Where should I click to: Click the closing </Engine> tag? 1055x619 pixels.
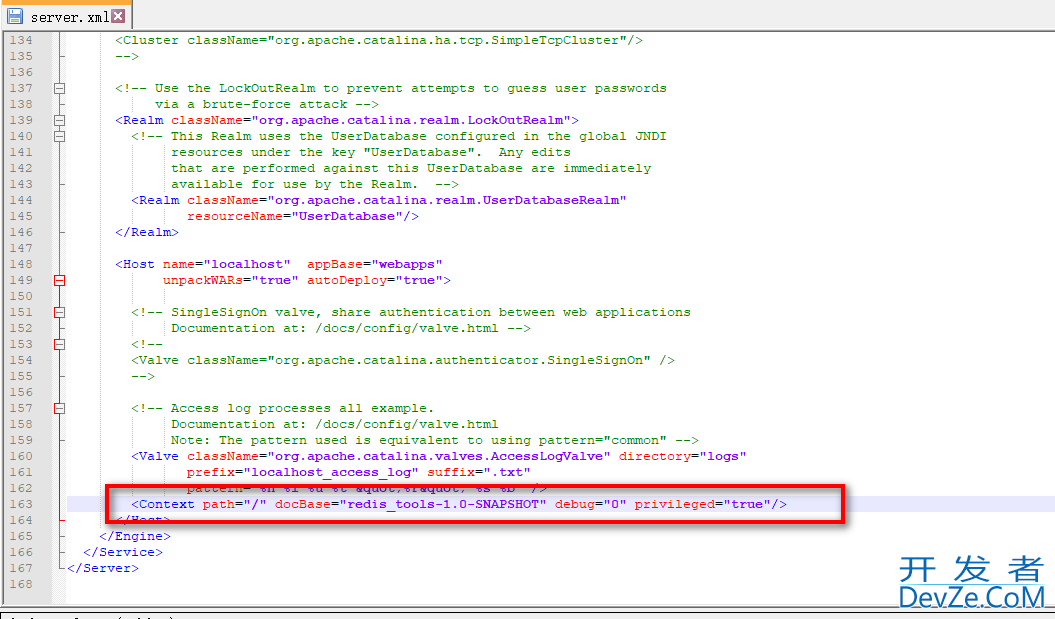coord(135,537)
